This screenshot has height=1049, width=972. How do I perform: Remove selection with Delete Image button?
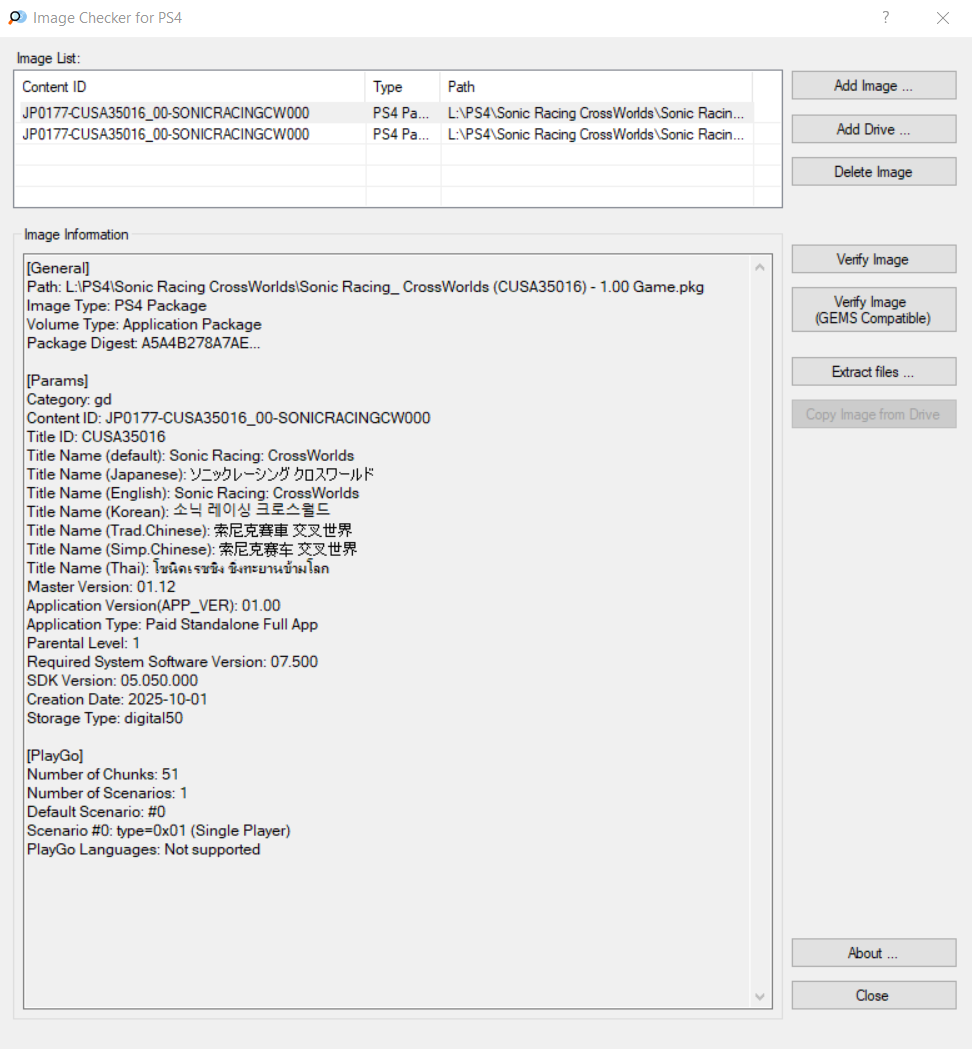873,172
